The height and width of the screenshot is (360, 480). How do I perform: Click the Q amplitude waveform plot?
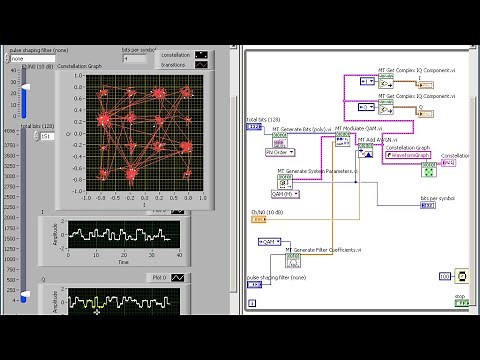pos(124,302)
